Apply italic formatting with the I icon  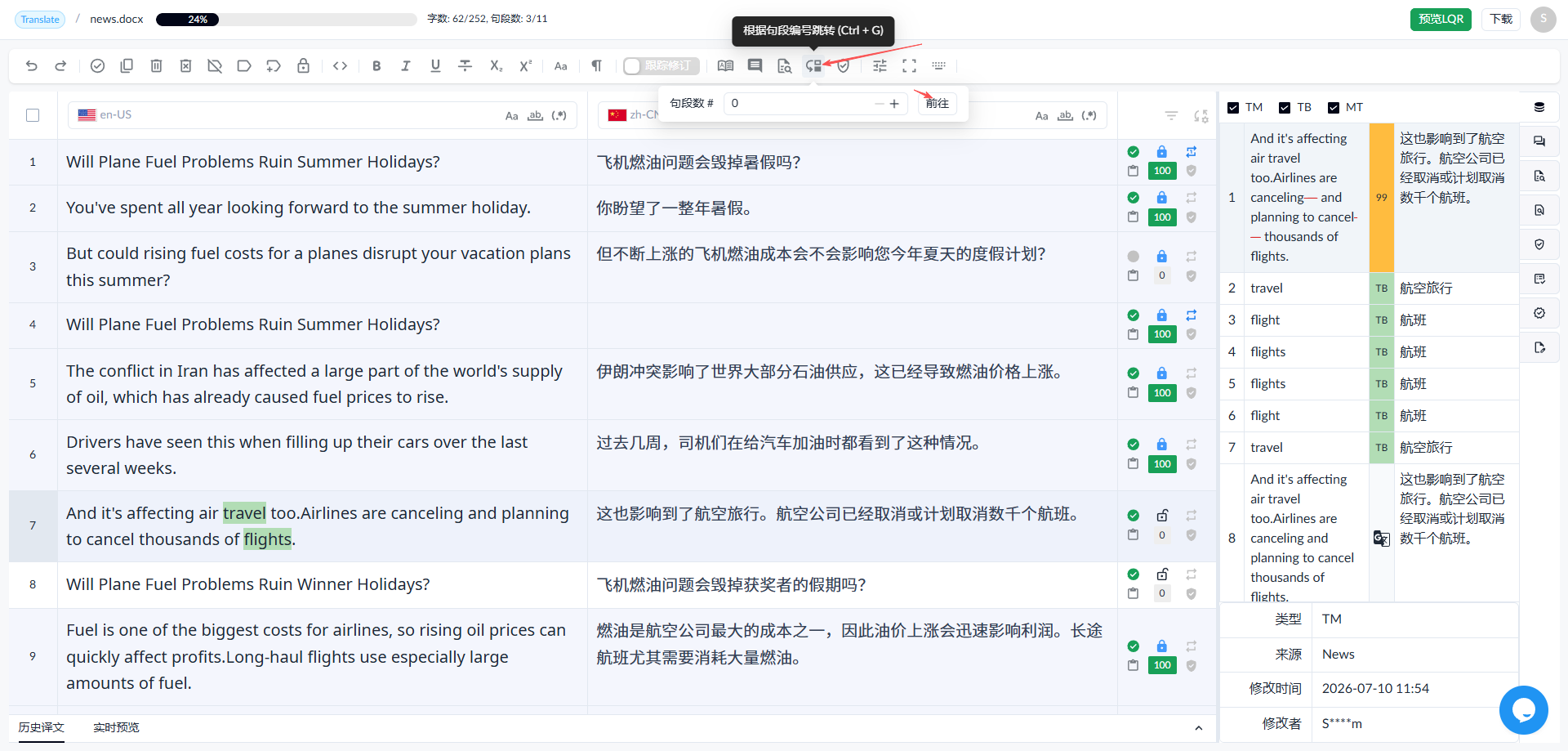coord(406,66)
